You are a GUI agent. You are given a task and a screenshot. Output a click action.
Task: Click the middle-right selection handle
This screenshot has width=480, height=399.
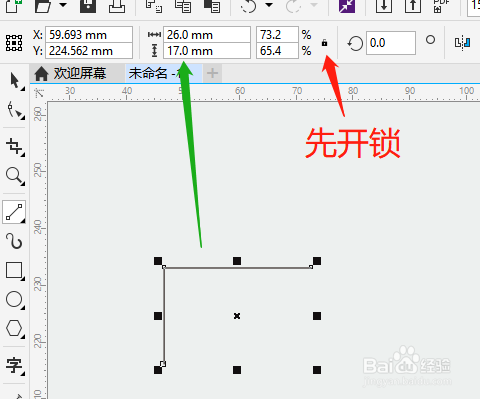tap(317, 316)
